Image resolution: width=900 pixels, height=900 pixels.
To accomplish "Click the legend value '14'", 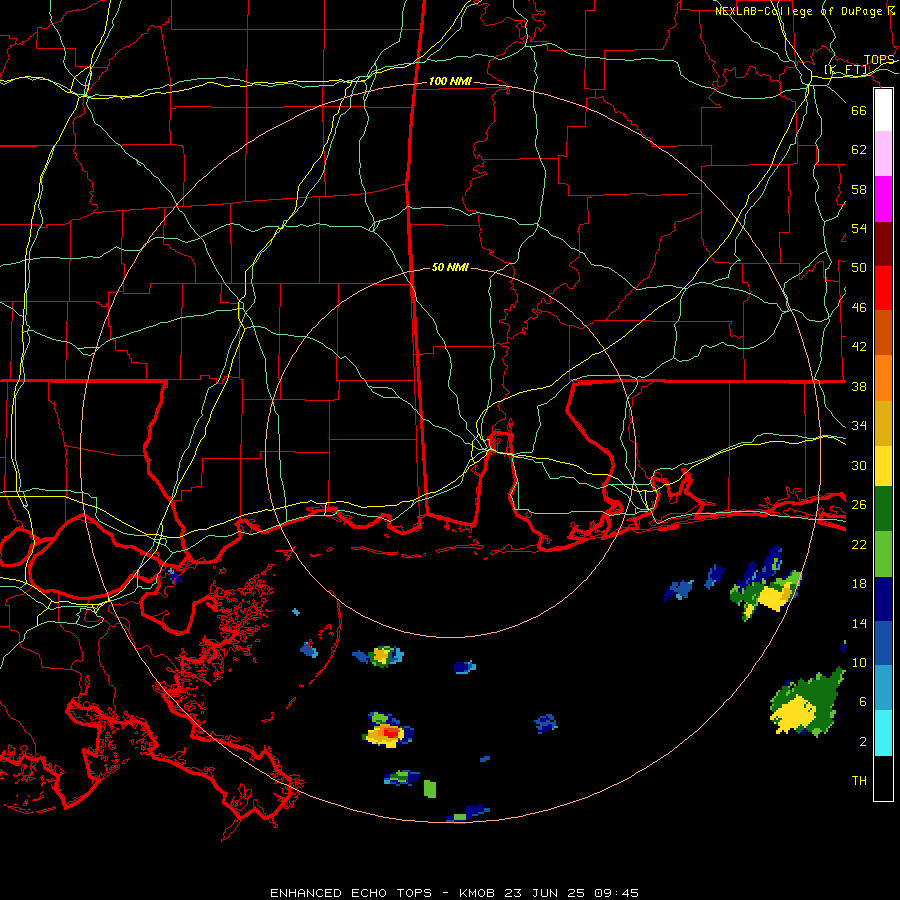I will point(859,623).
